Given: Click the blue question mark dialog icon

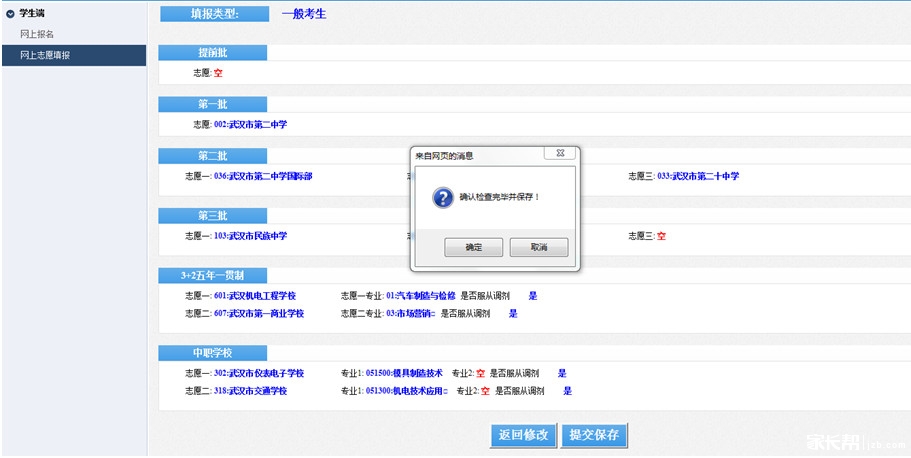Looking at the screenshot, I should (443, 197).
